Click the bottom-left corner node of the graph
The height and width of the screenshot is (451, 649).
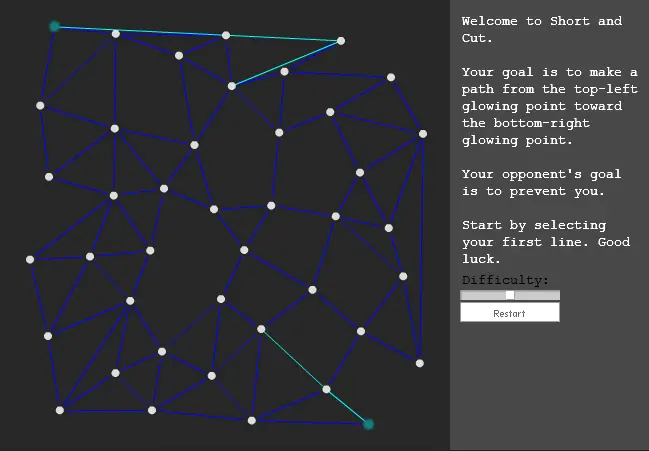tap(60, 410)
